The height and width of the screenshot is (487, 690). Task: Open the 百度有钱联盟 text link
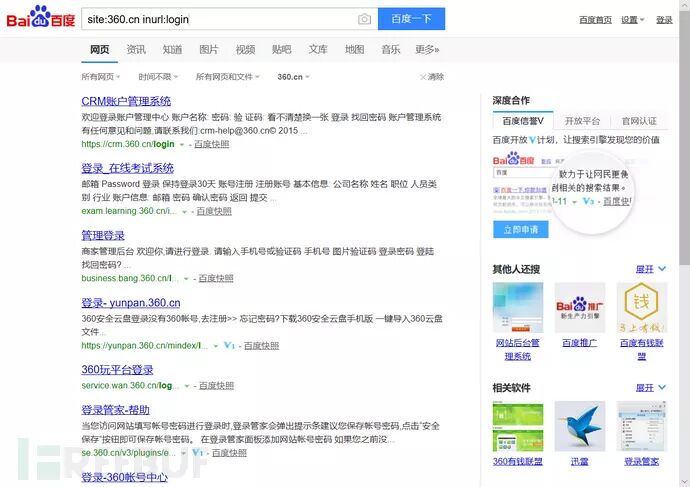(x=642, y=349)
